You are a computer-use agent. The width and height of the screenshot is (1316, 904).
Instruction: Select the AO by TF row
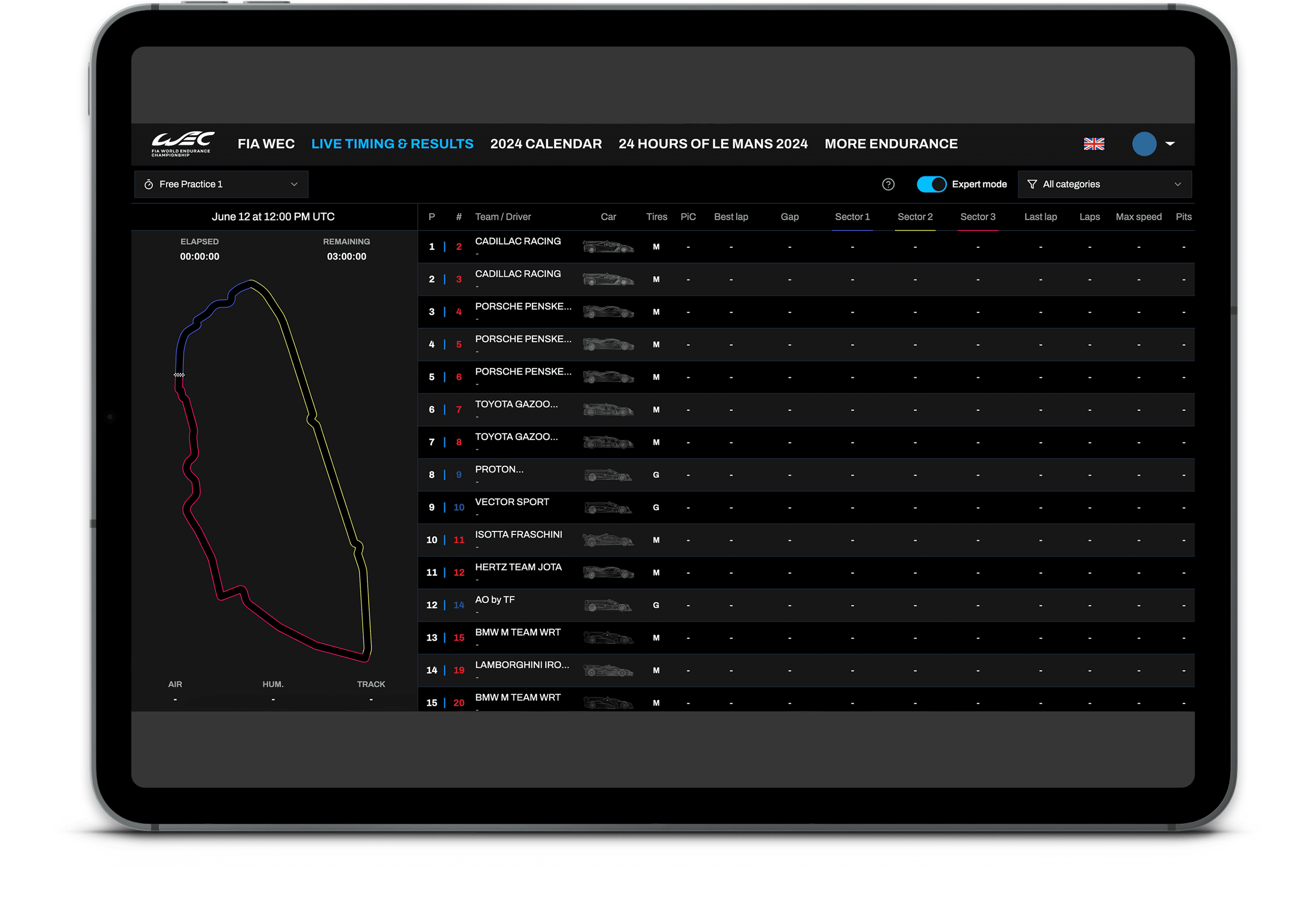pos(806,605)
